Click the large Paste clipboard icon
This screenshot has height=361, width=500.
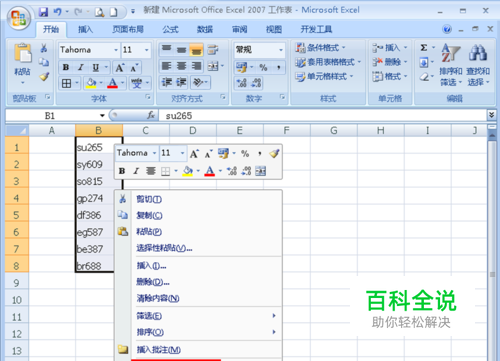click(x=23, y=53)
